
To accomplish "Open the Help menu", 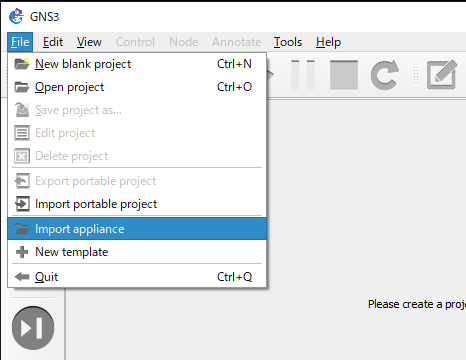I will coord(328,42).
